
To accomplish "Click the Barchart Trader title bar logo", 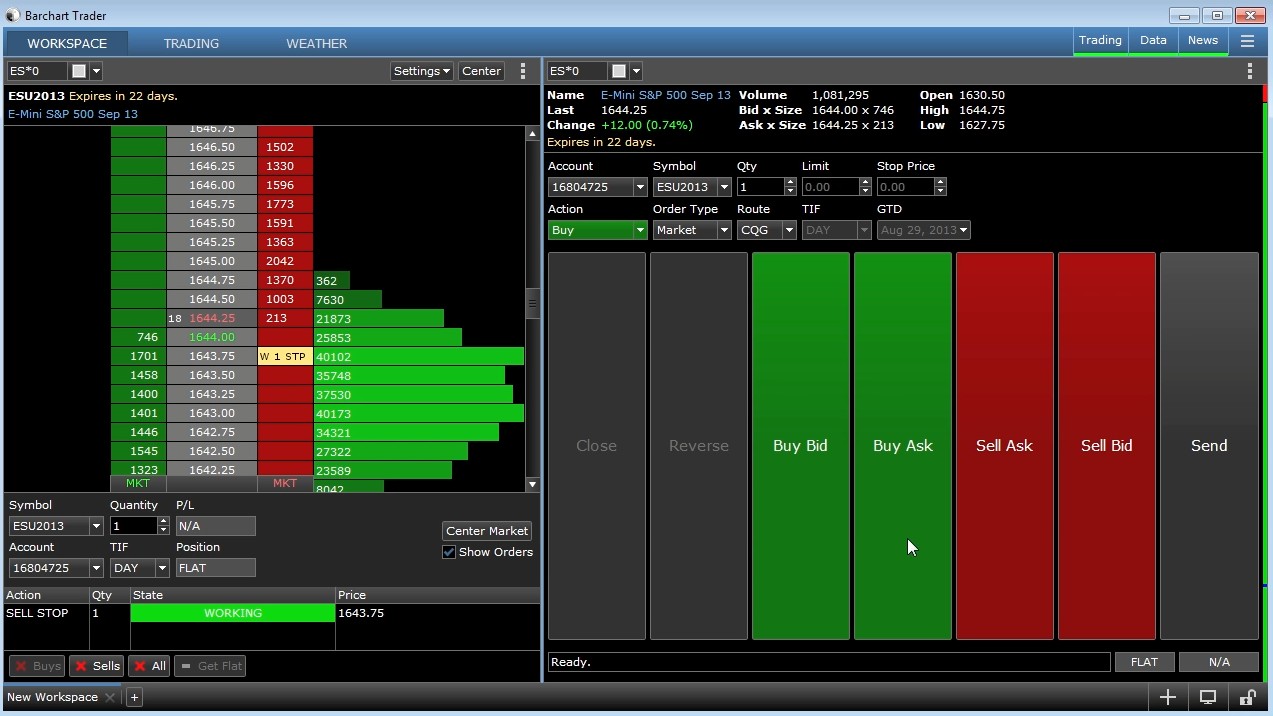I will 12,15.
